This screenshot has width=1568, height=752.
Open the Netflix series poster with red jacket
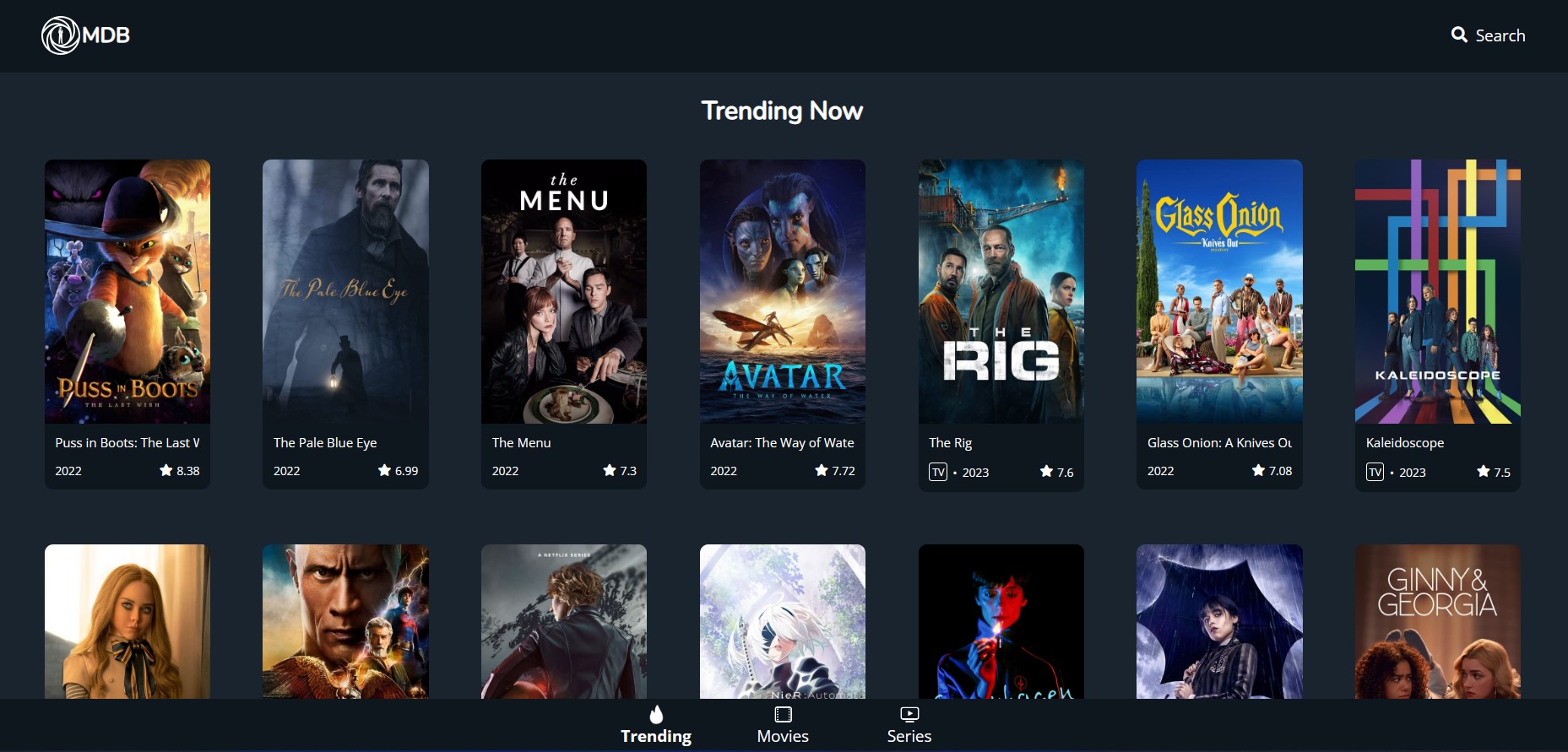[564, 621]
